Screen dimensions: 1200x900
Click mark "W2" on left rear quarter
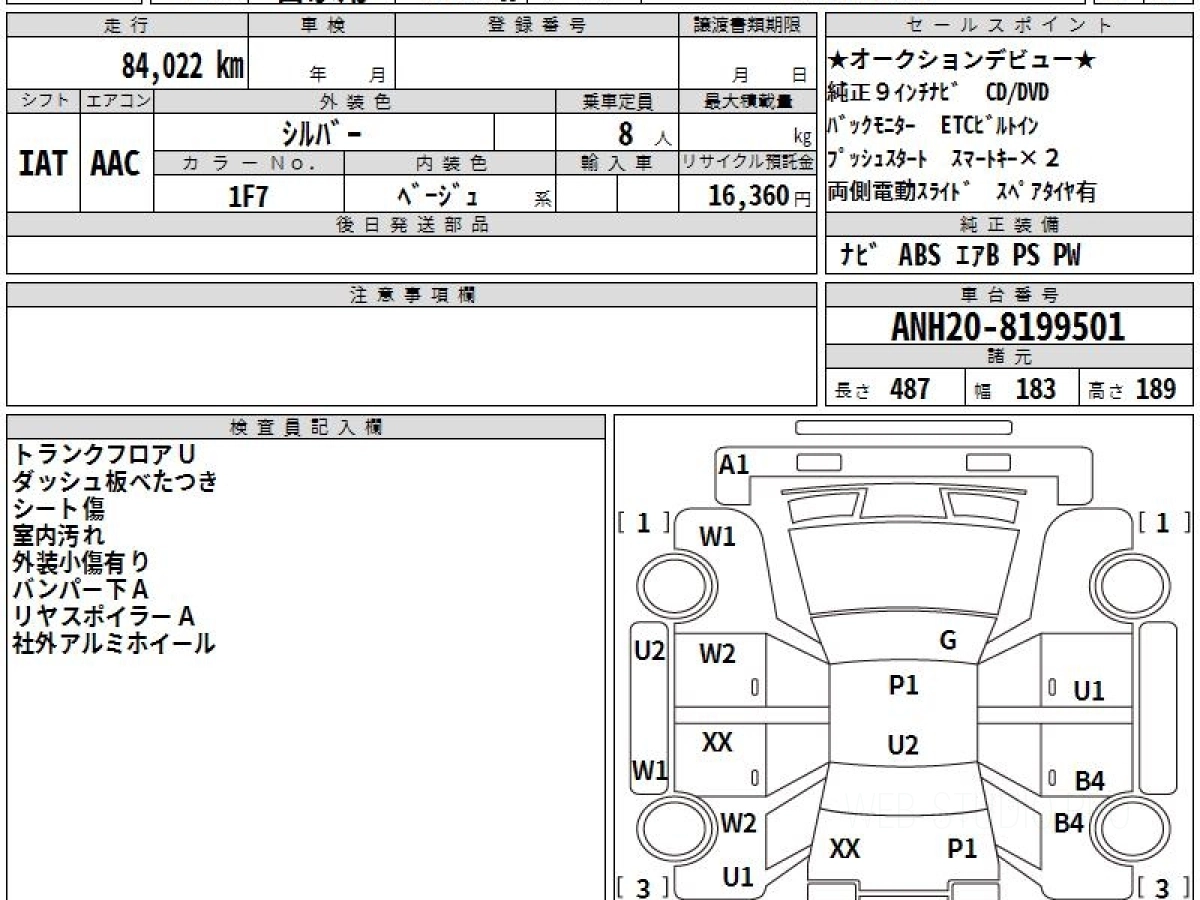tap(739, 824)
